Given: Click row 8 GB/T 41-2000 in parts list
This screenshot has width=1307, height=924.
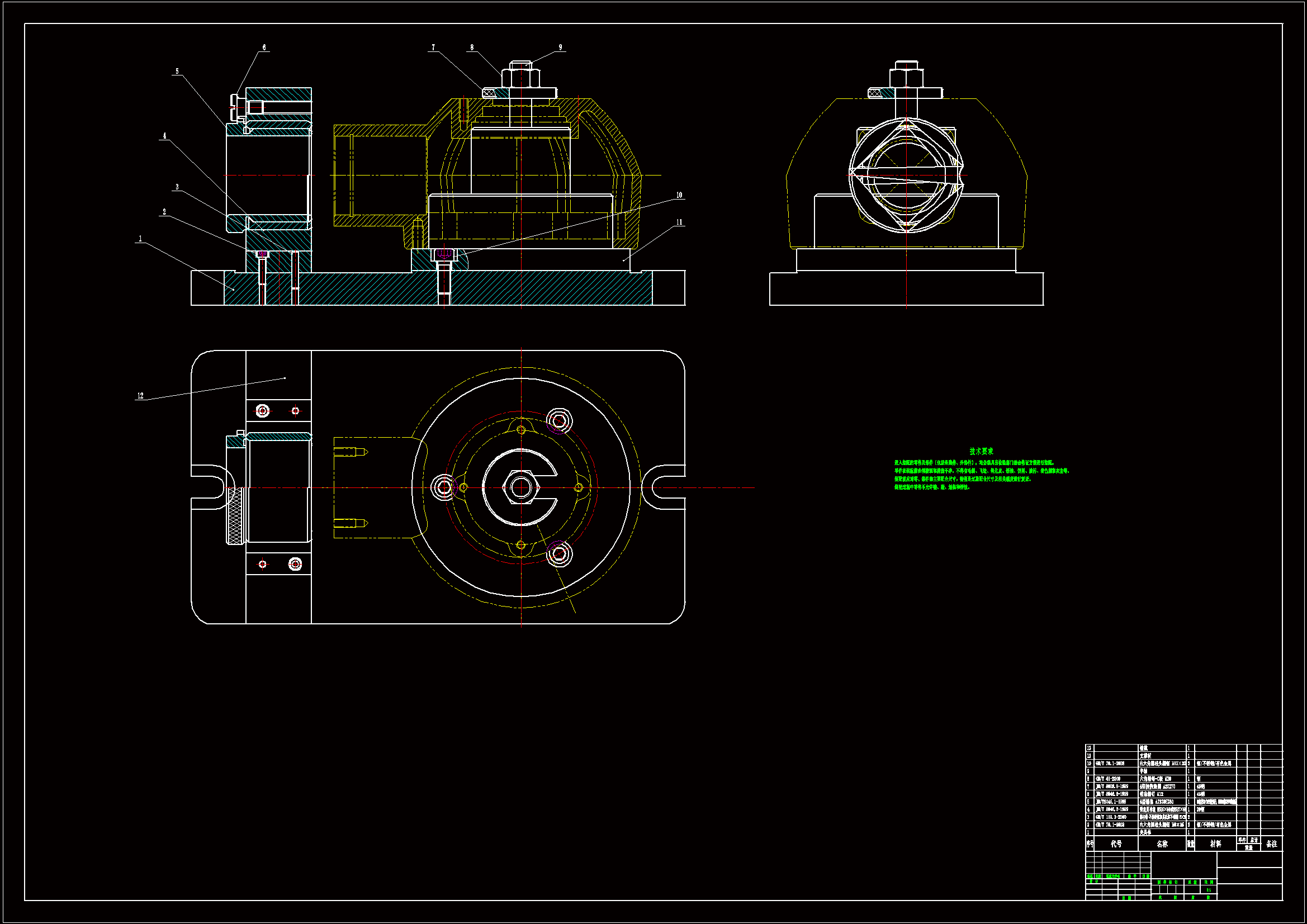Looking at the screenshot, I should coord(1109,779).
